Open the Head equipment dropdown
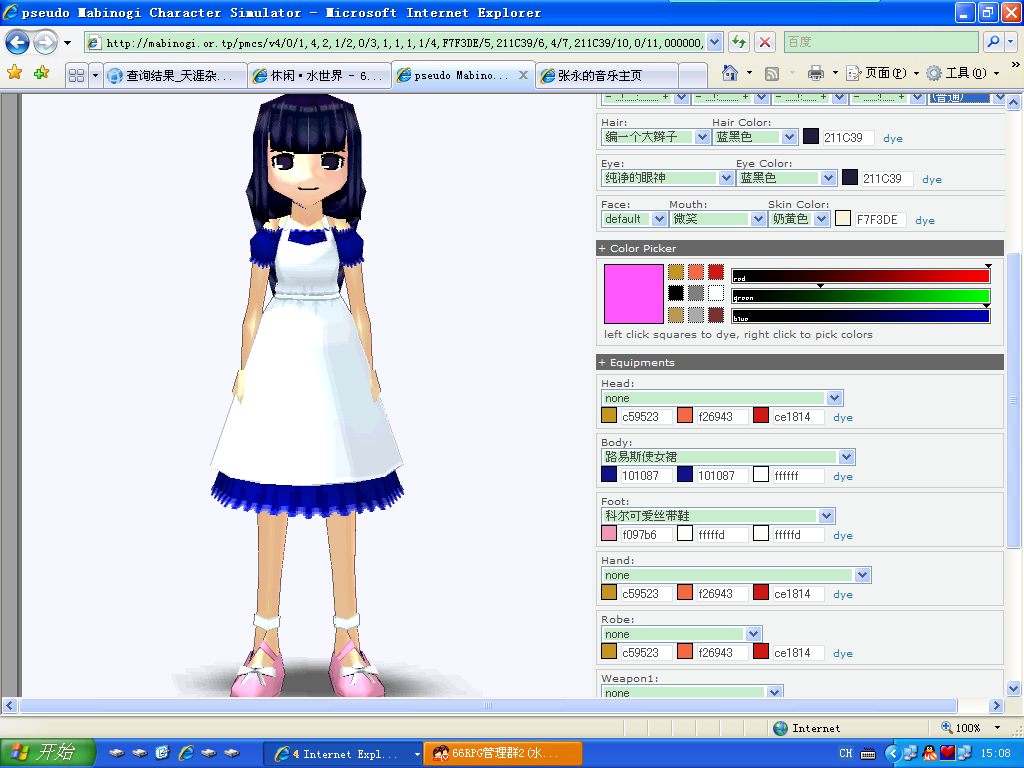Image resolution: width=1024 pixels, height=768 pixels. click(x=722, y=398)
